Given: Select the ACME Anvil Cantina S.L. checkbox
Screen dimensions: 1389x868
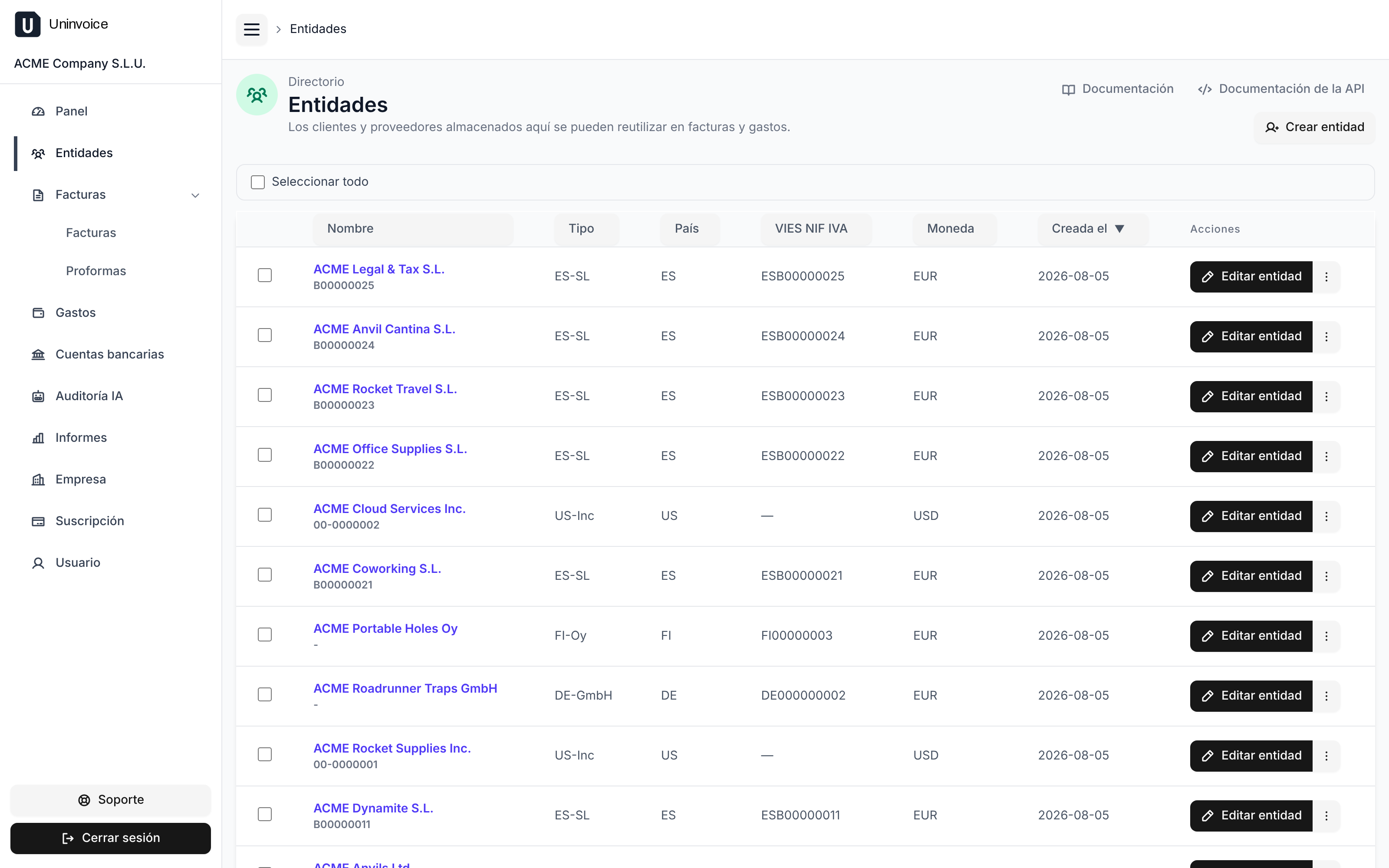Looking at the screenshot, I should tap(265, 335).
